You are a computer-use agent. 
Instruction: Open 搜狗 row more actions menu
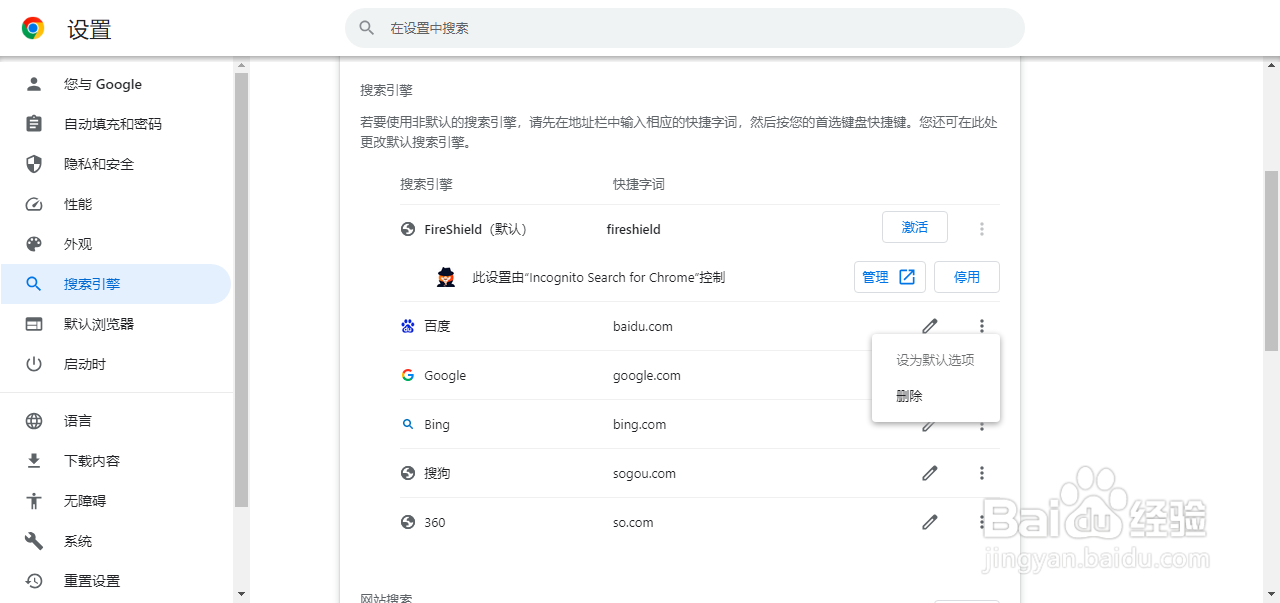[982, 473]
